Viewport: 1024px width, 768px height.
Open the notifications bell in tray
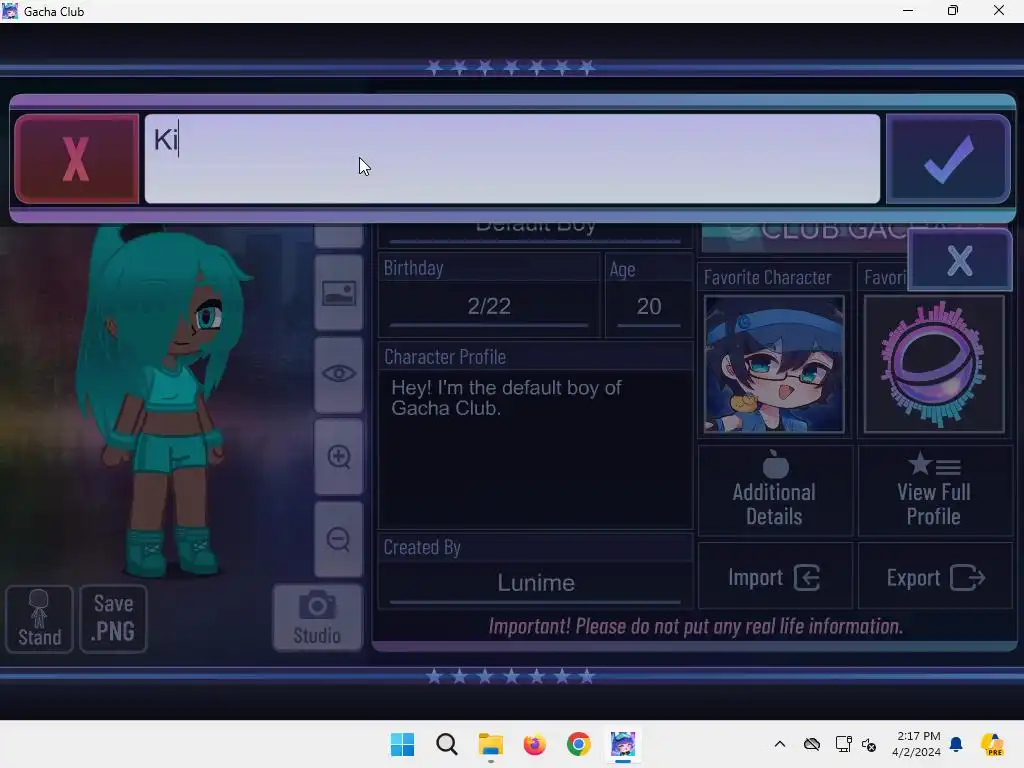(956, 744)
